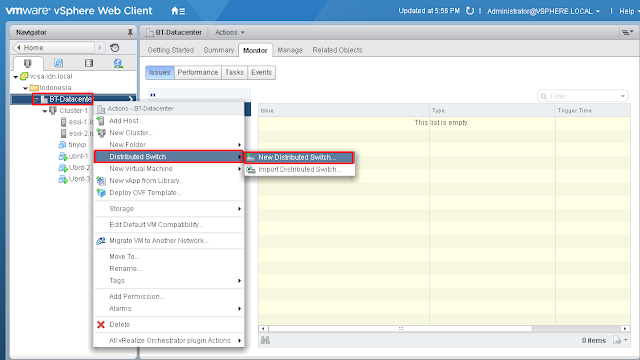Sort by Trigger Time column header
The height and width of the screenshot is (360, 640).
click(592, 111)
